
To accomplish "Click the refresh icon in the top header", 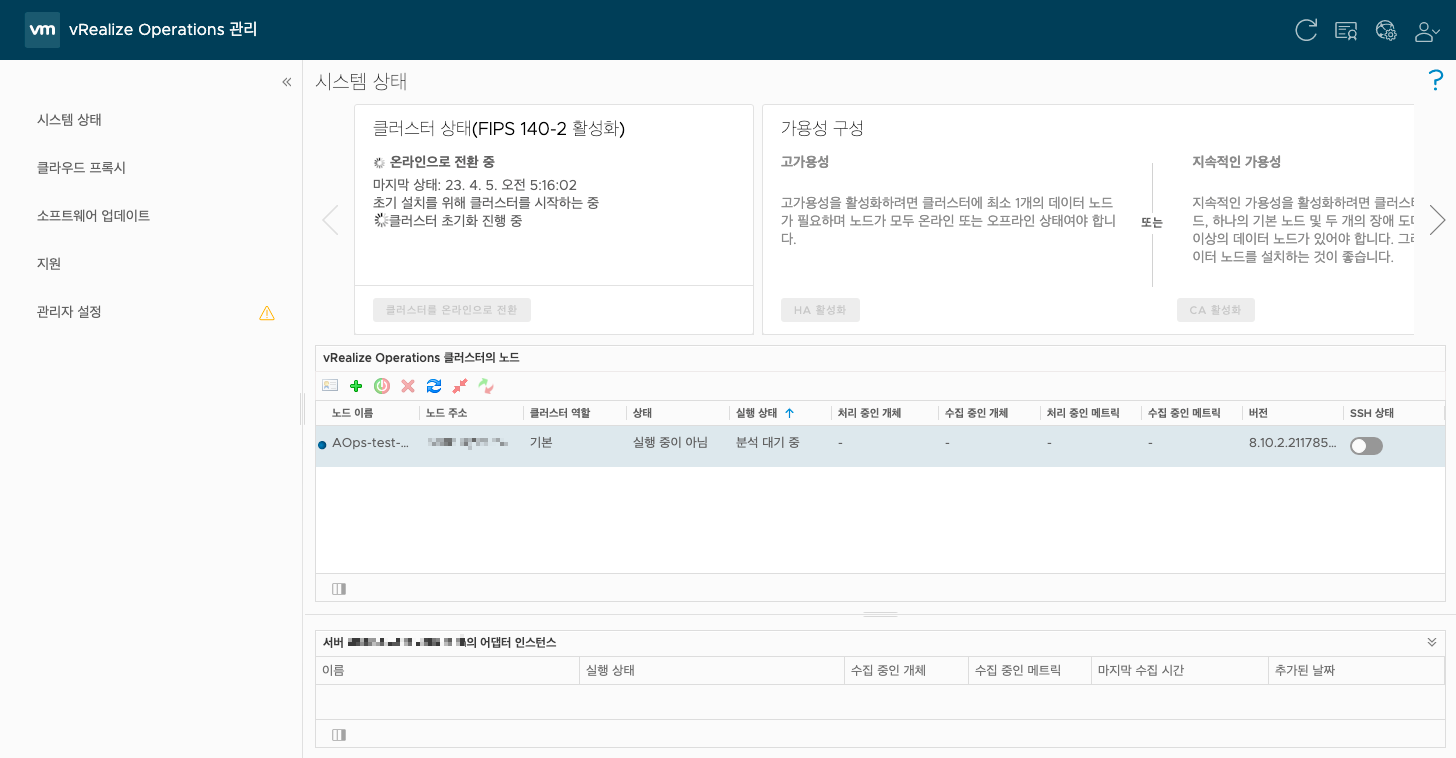I will (1306, 30).
